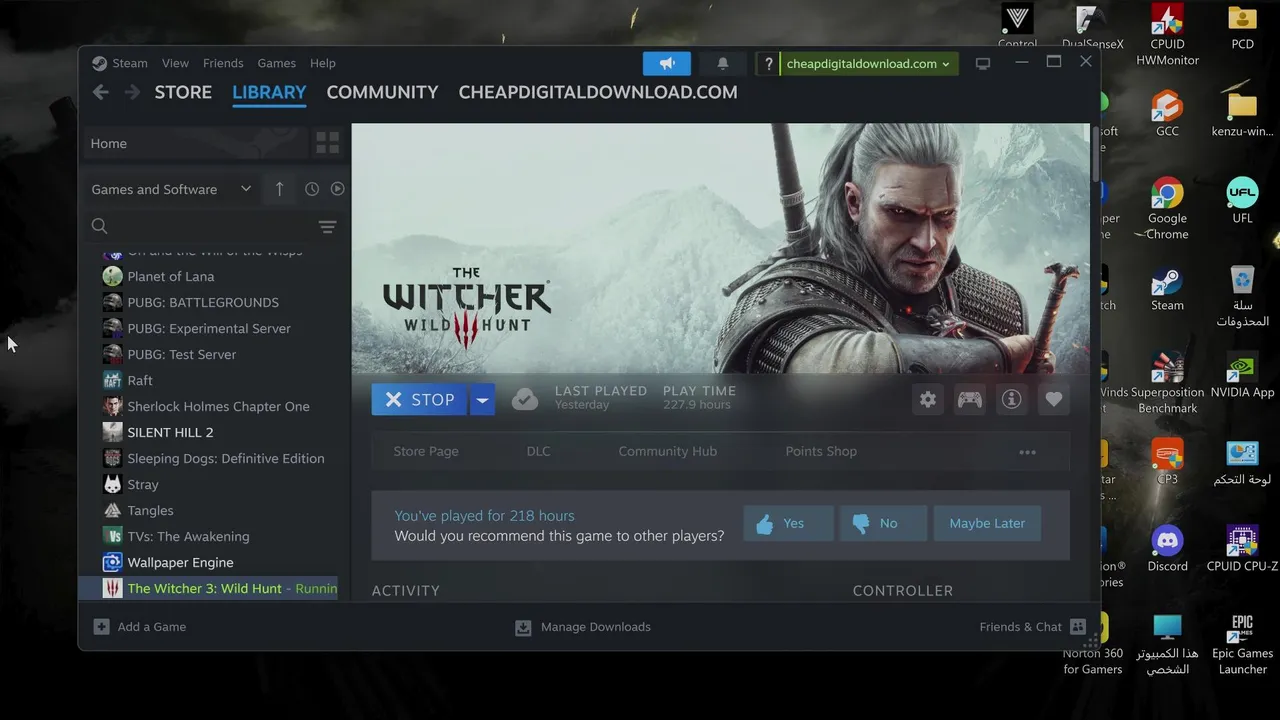The width and height of the screenshot is (1280, 720).
Task: Choose Maybe Later for review
Action: tap(987, 523)
